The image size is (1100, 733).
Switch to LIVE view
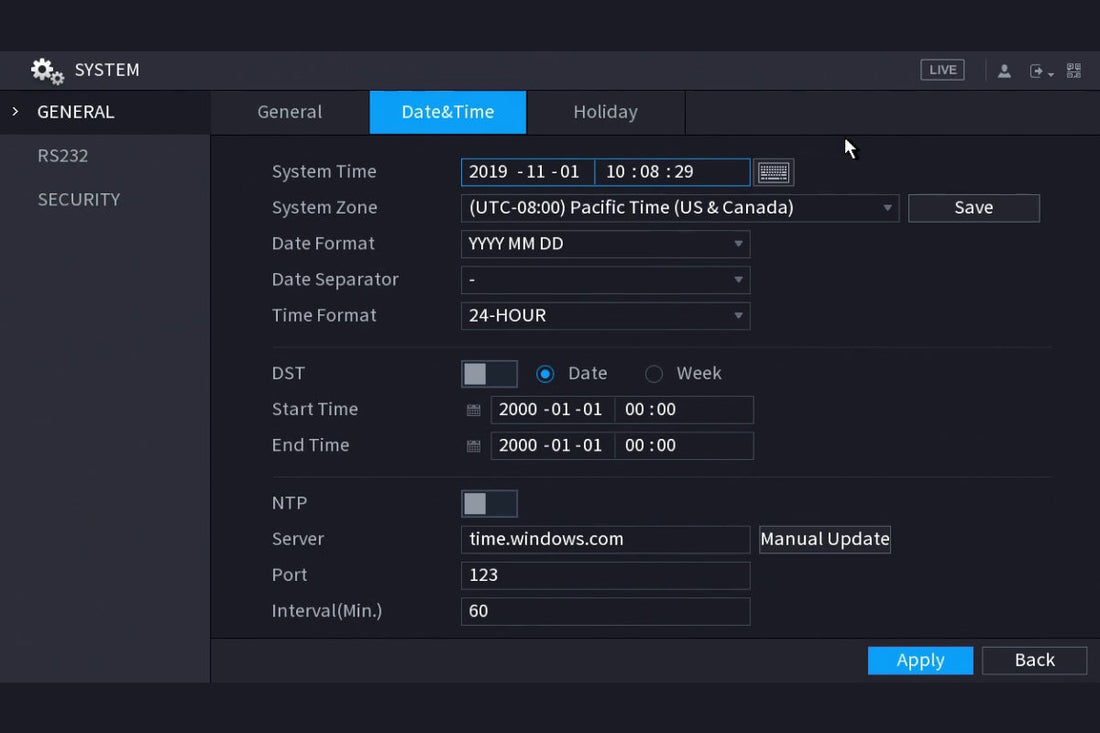(x=941, y=69)
